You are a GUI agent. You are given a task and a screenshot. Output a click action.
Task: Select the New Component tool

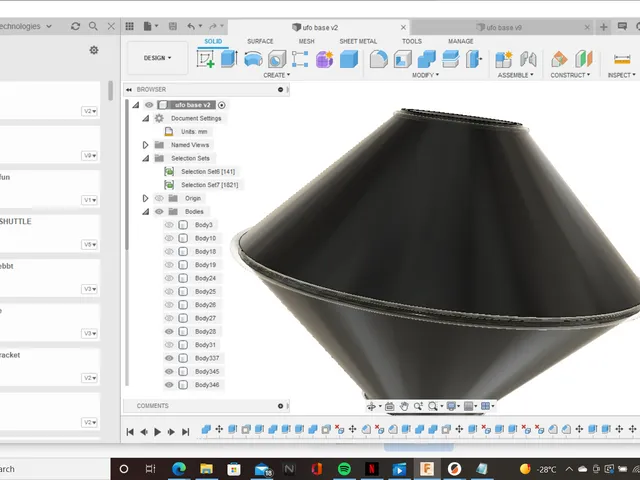pos(504,59)
